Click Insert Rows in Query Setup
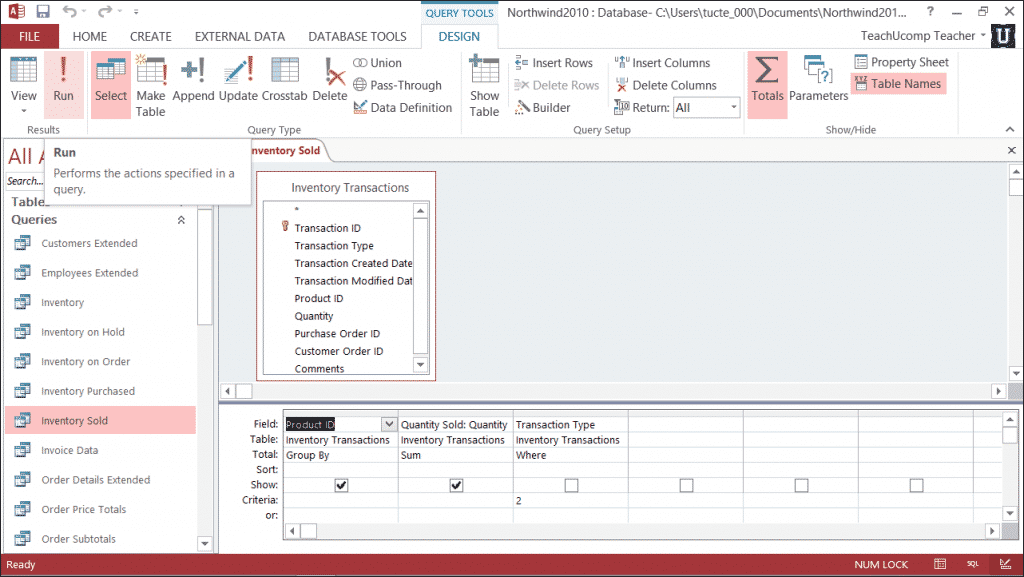This screenshot has height=577, width=1024. coord(554,63)
